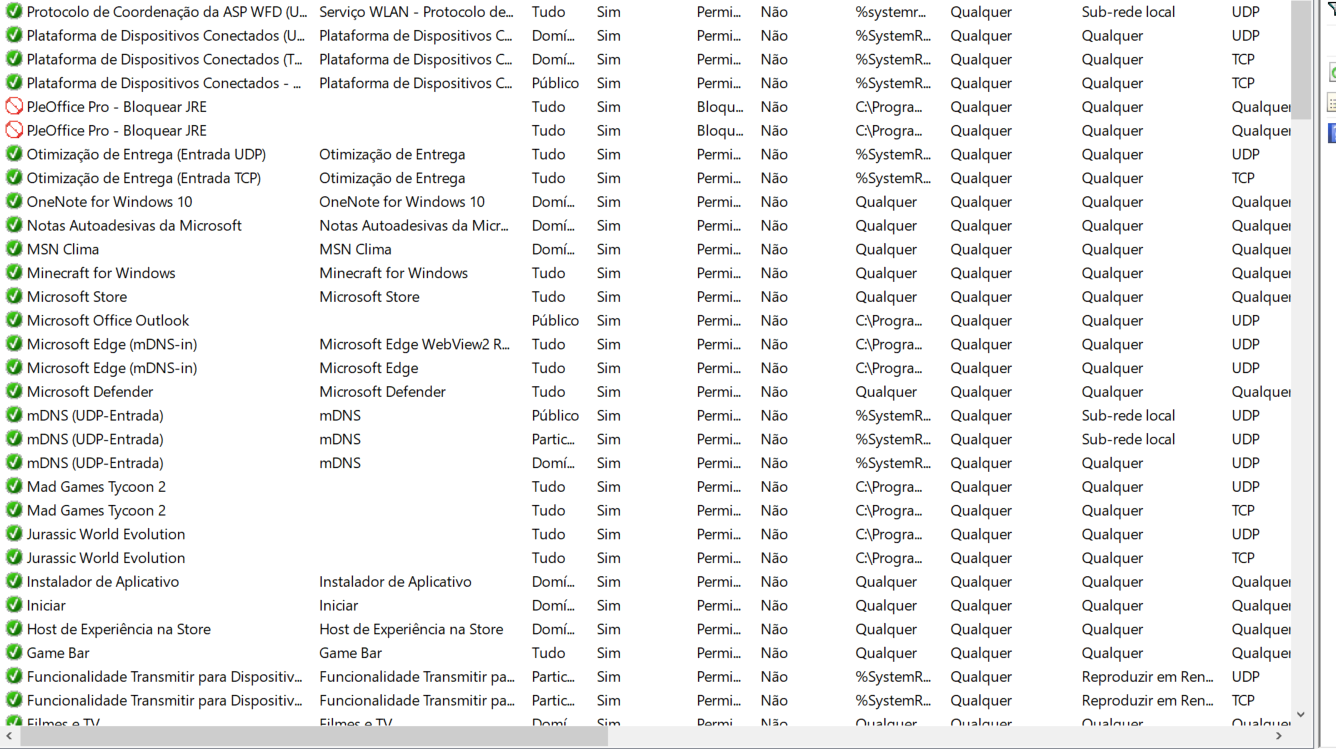Image resolution: width=1336 pixels, height=749 pixels.
Task: Click the horizontal scrollbar thumb
Action: [313, 737]
